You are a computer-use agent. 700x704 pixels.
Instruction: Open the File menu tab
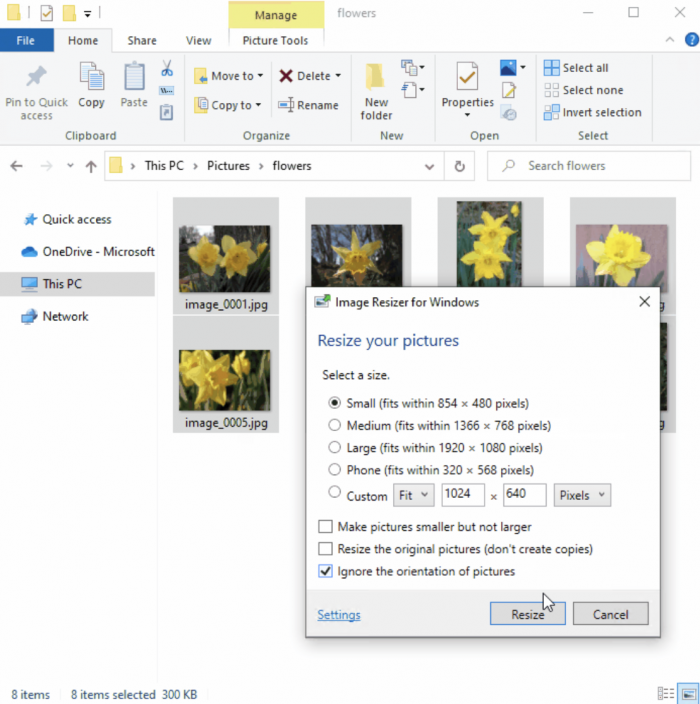(x=26, y=41)
